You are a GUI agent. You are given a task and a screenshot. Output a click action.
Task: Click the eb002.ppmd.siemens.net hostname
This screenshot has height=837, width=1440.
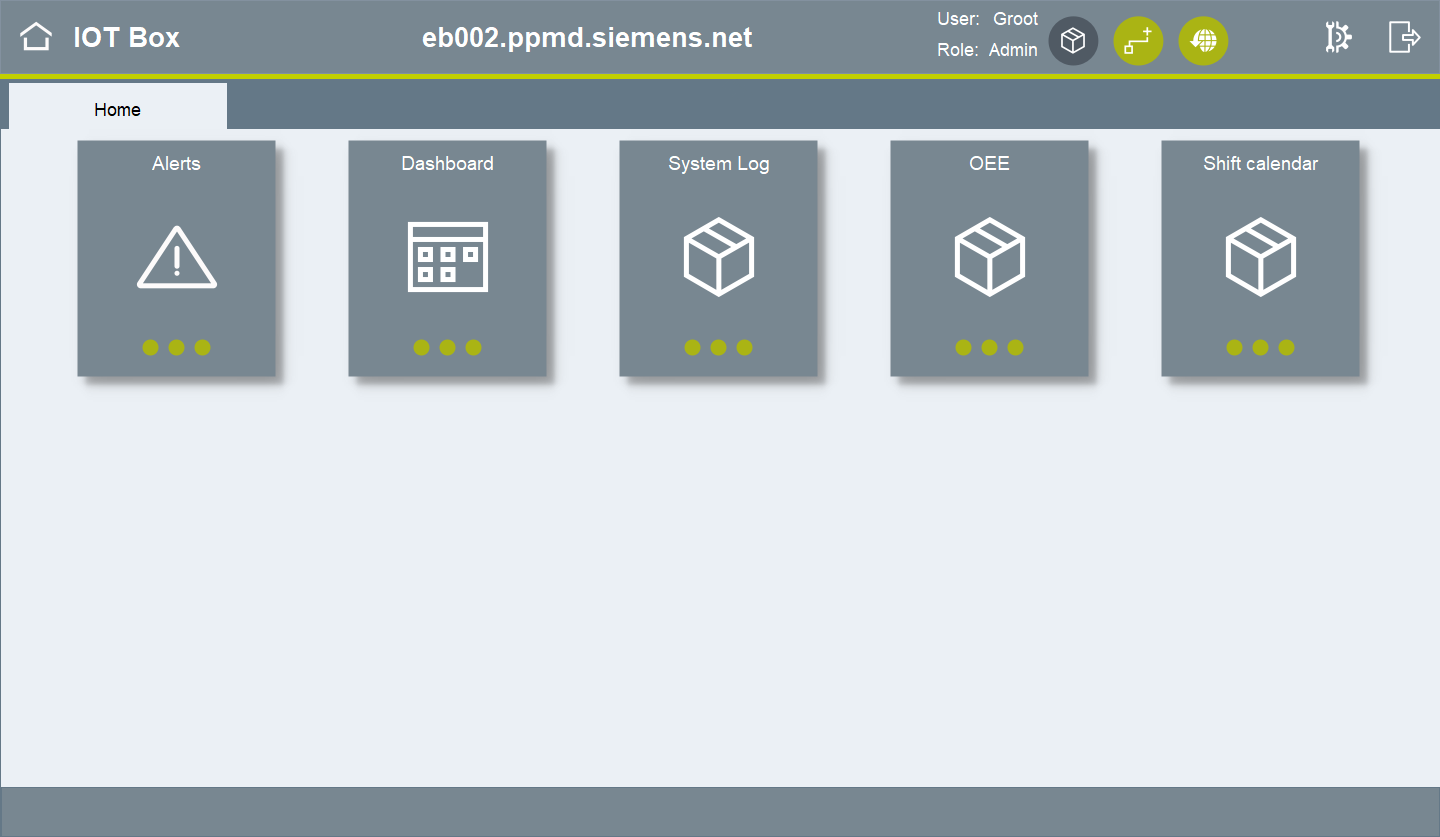click(x=587, y=38)
